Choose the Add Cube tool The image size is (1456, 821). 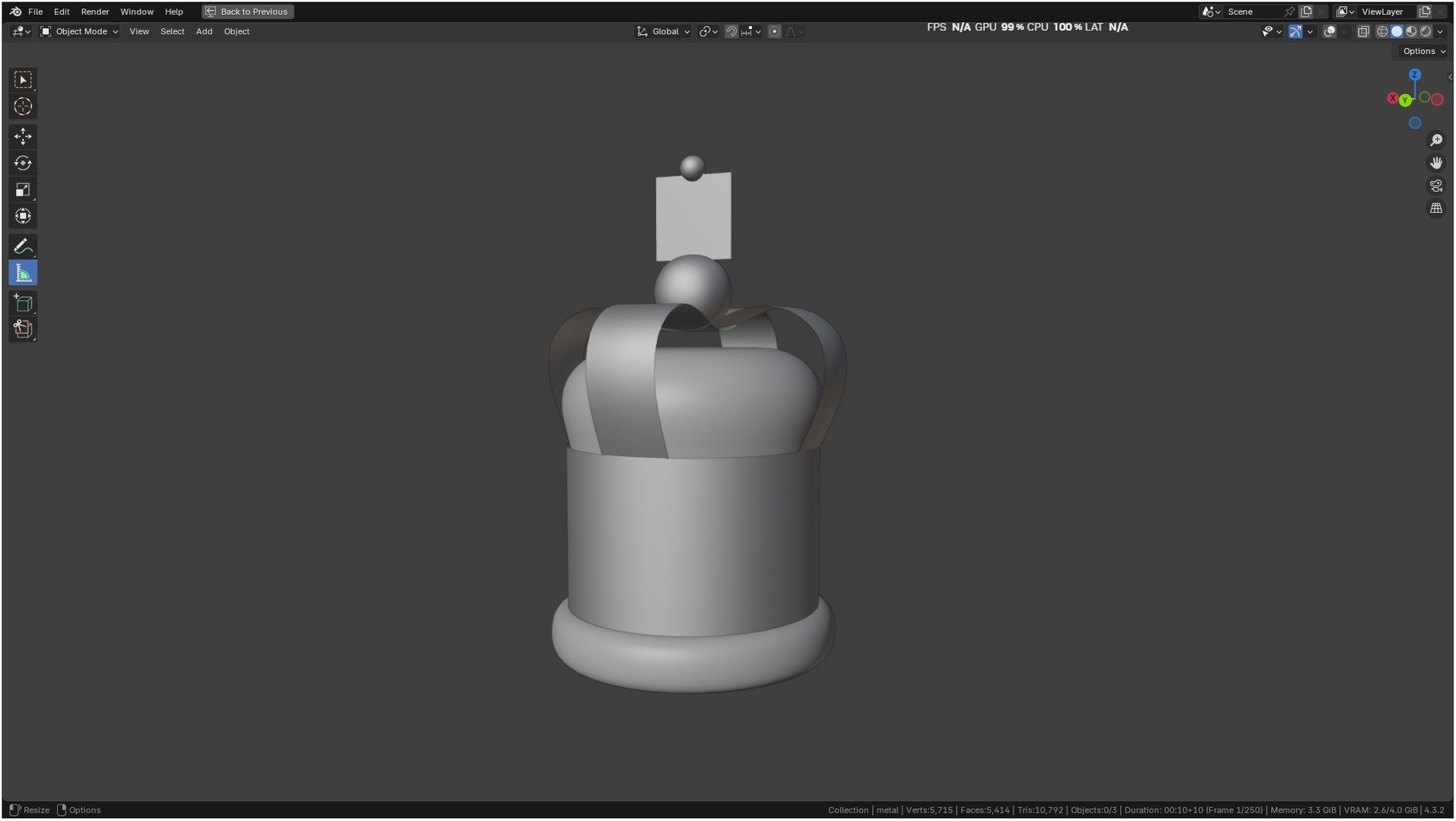pos(23,303)
